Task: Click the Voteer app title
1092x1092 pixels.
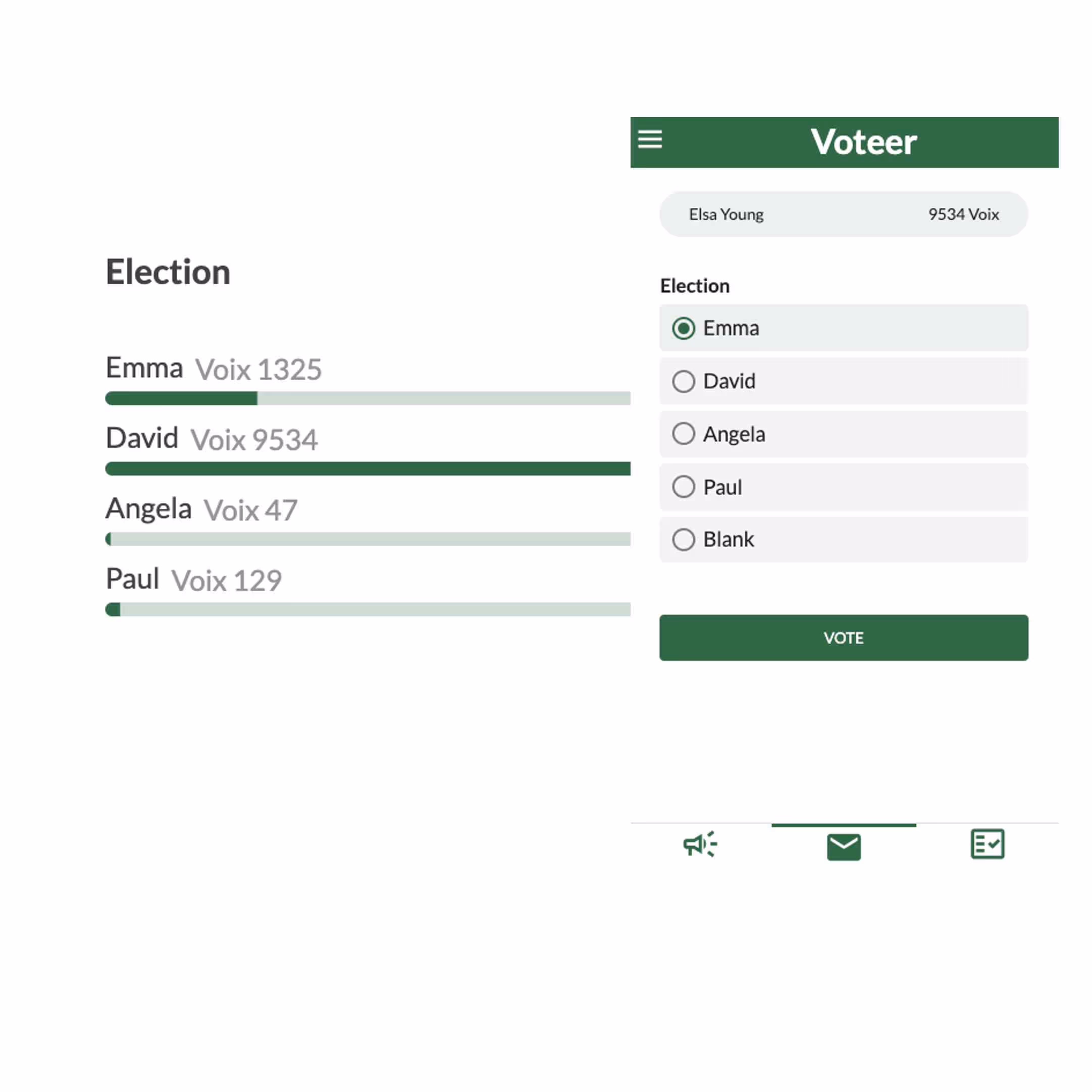Action: tap(863, 142)
